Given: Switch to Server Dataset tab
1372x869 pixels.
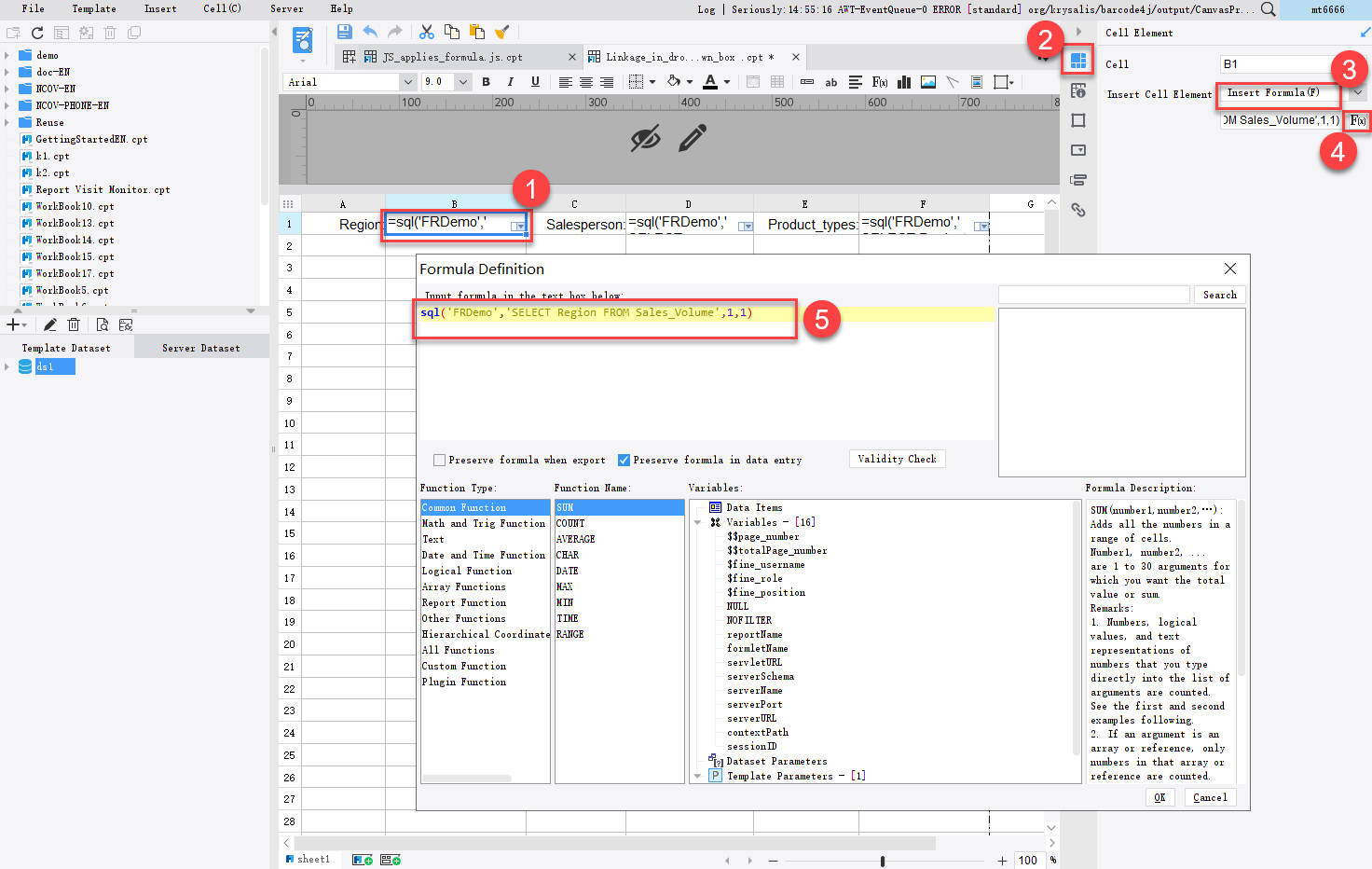Looking at the screenshot, I should coord(200,348).
